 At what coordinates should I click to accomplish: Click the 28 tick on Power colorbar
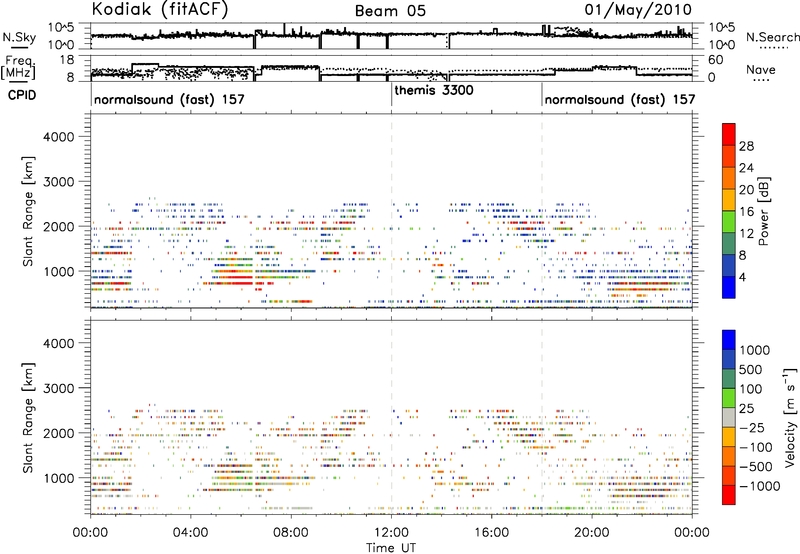[x=746, y=146]
